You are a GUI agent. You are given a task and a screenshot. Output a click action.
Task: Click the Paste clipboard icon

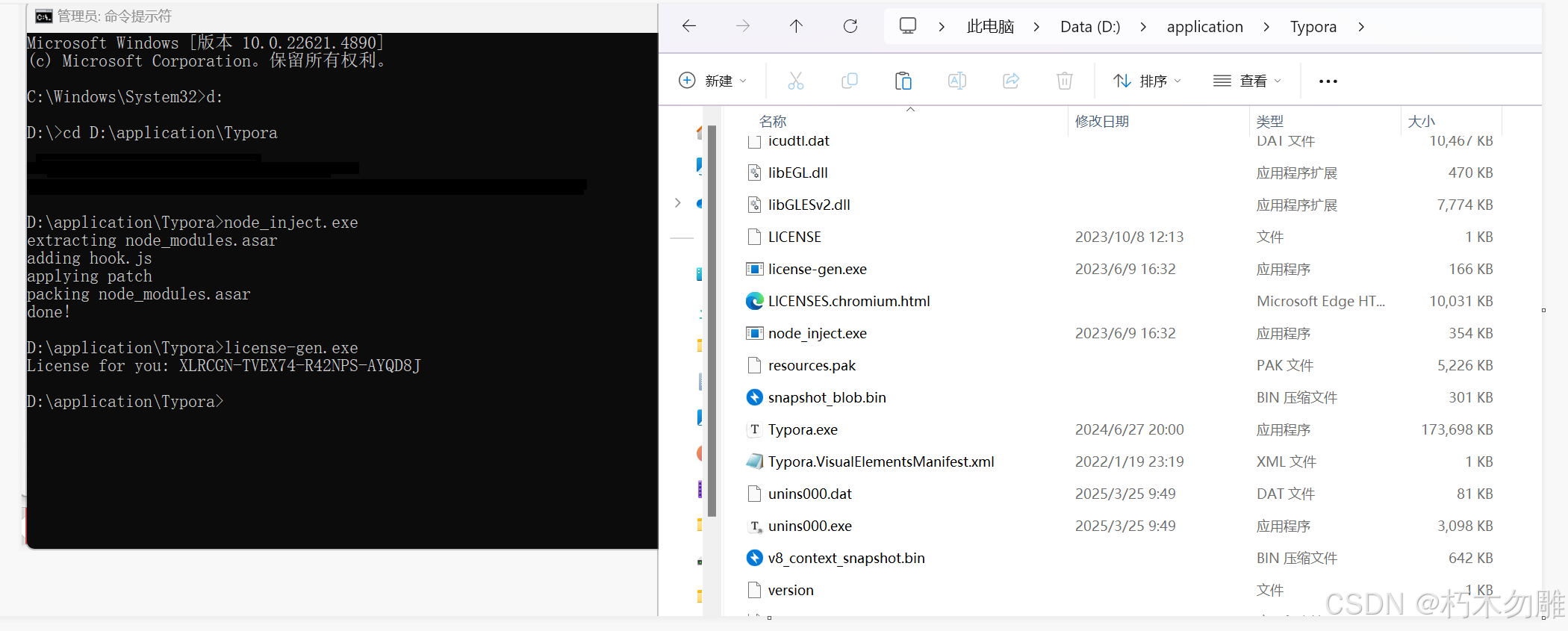click(x=903, y=81)
